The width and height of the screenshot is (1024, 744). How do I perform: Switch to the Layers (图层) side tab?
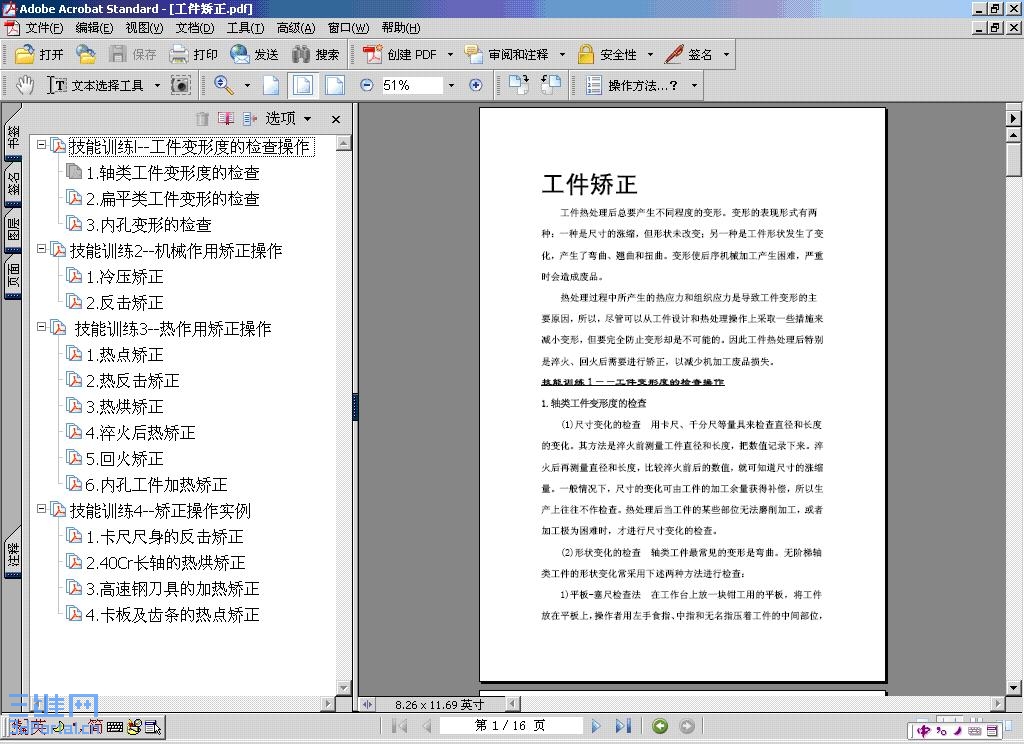(x=13, y=229)
